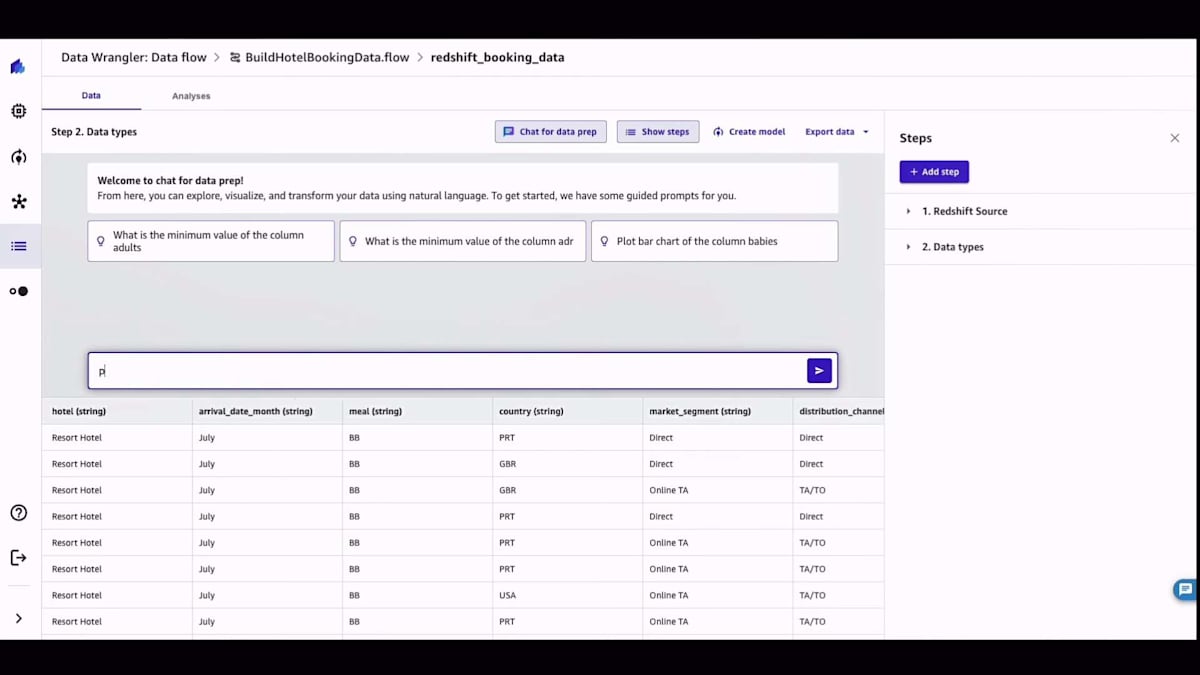Send the chat message with arrow button
This screenshot has width=1200, height=675.
click(x=819, y=371)
